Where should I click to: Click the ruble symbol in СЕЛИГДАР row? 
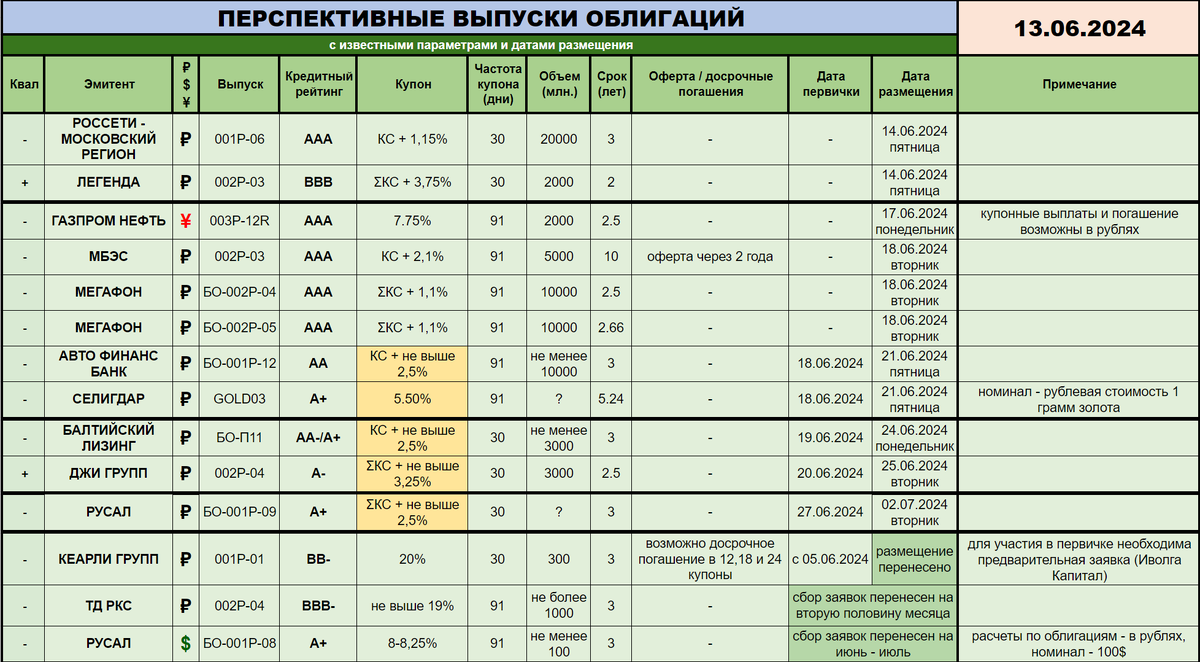(185, 398)
